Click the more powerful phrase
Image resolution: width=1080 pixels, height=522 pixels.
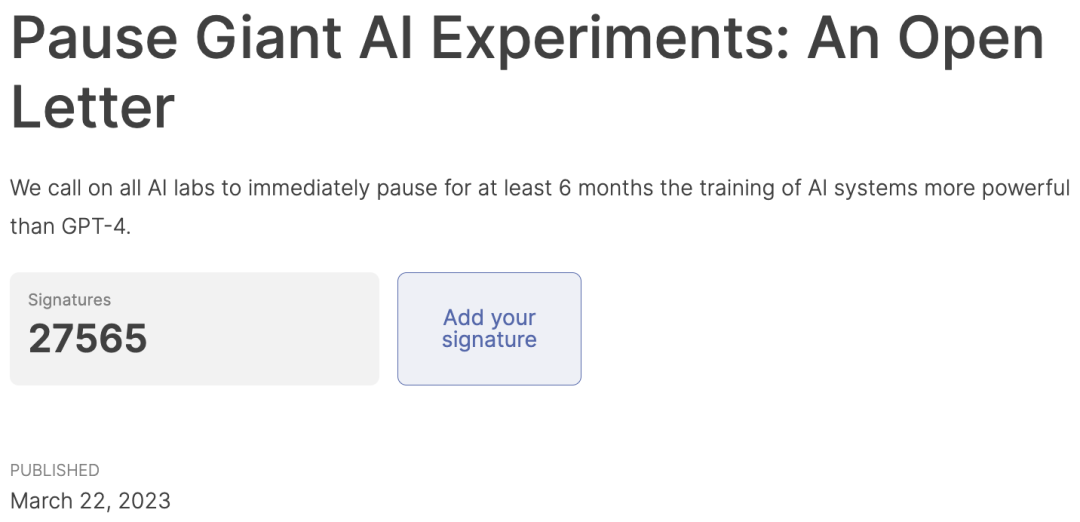(x=997, y=189)
